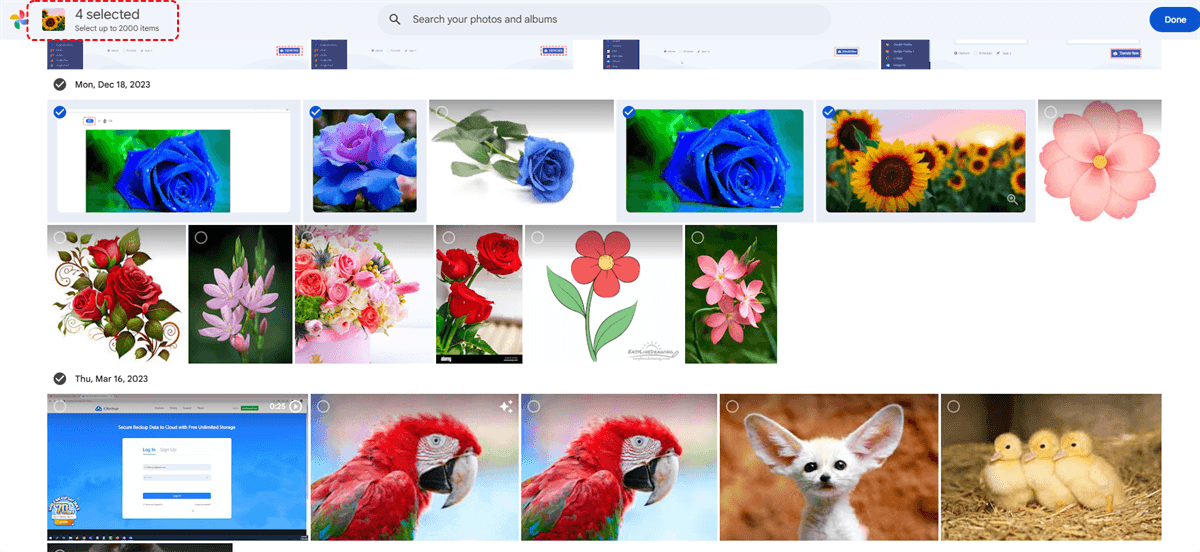This screenshot has height=552, width=1200.
Task: Open the fennec fox thumbnail
Action: (829, 467)
